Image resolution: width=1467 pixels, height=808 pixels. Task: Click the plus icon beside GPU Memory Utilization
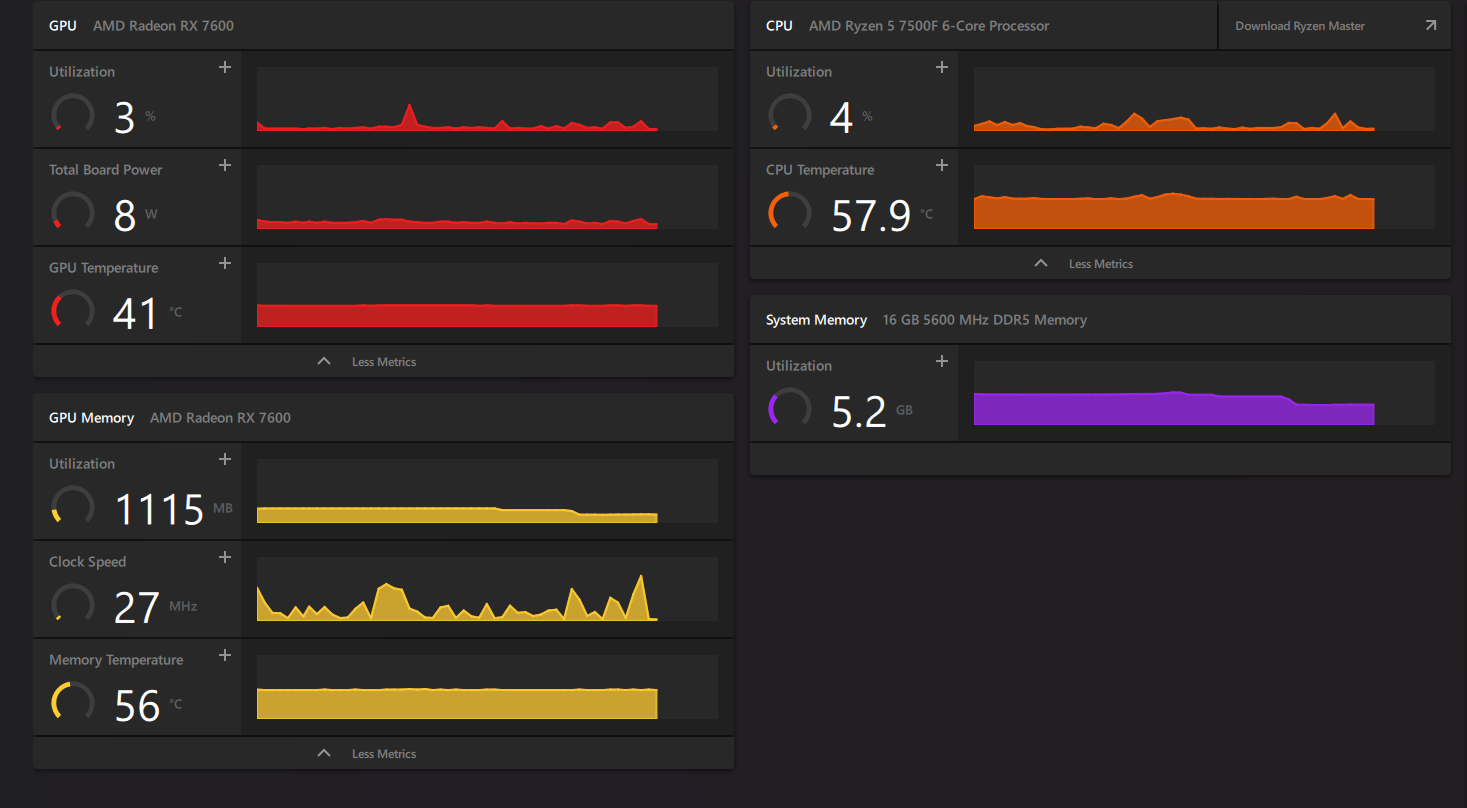pos(225,459)
